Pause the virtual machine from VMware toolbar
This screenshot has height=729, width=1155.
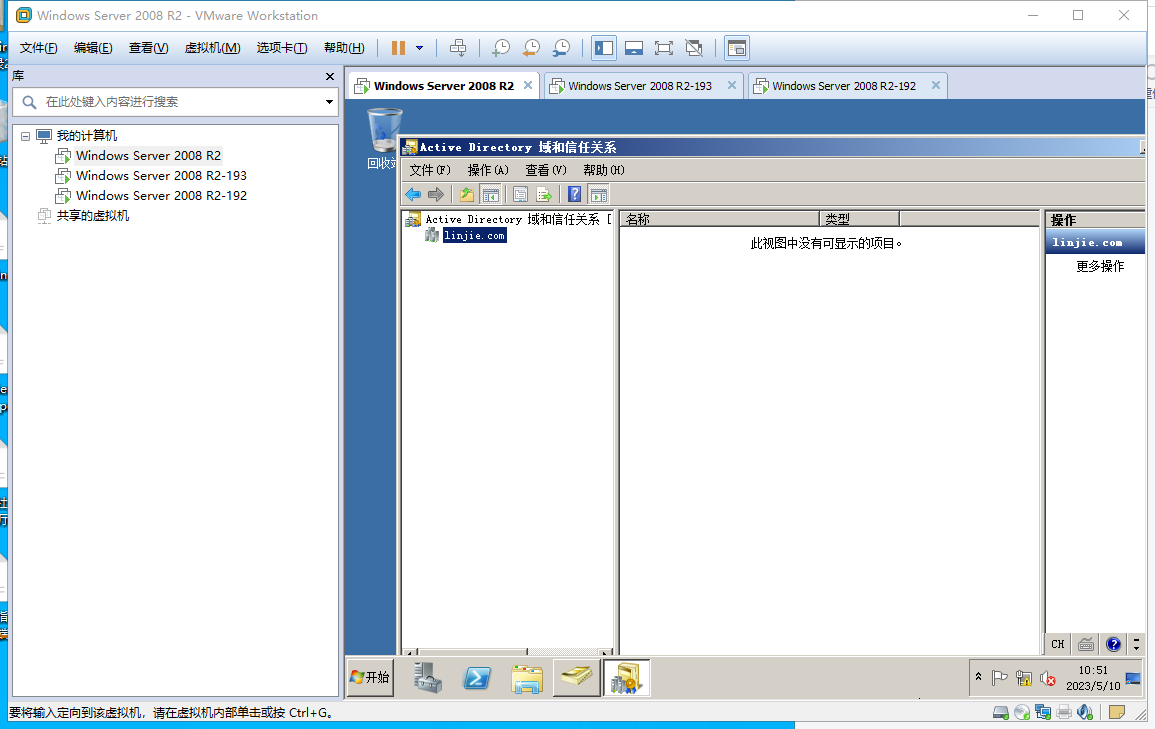click(399, 48)
